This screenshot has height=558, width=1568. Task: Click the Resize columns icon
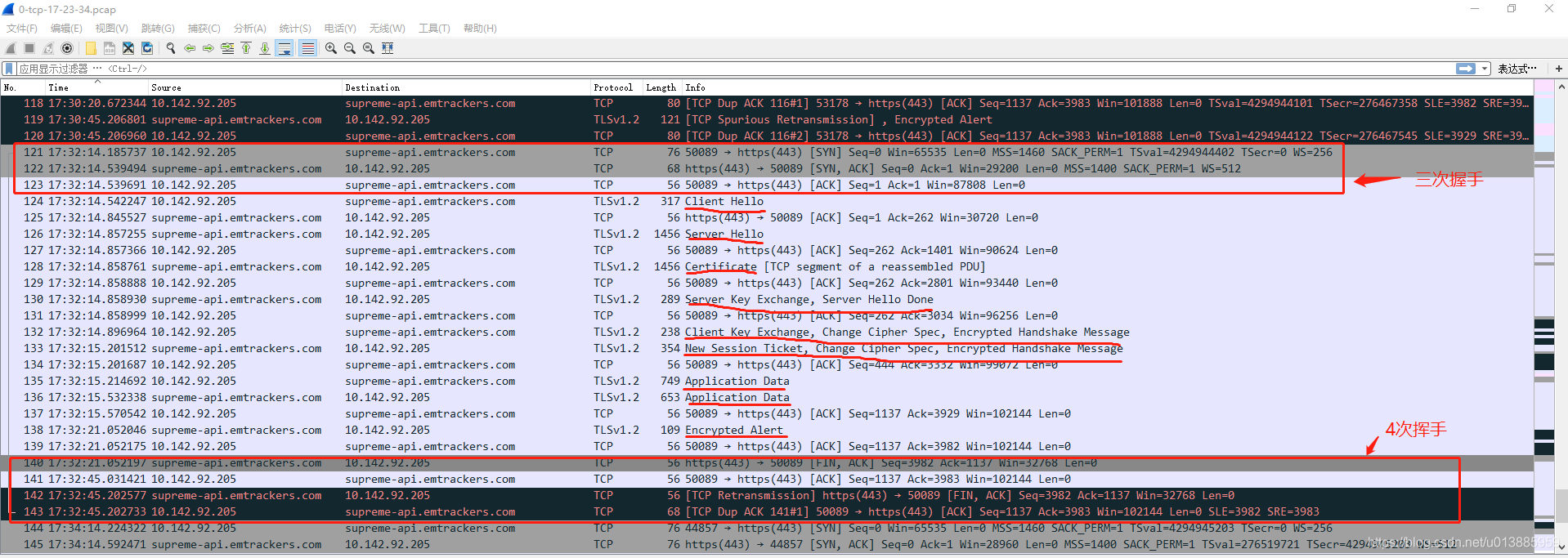pyautogui.click(x=388, y=48)
